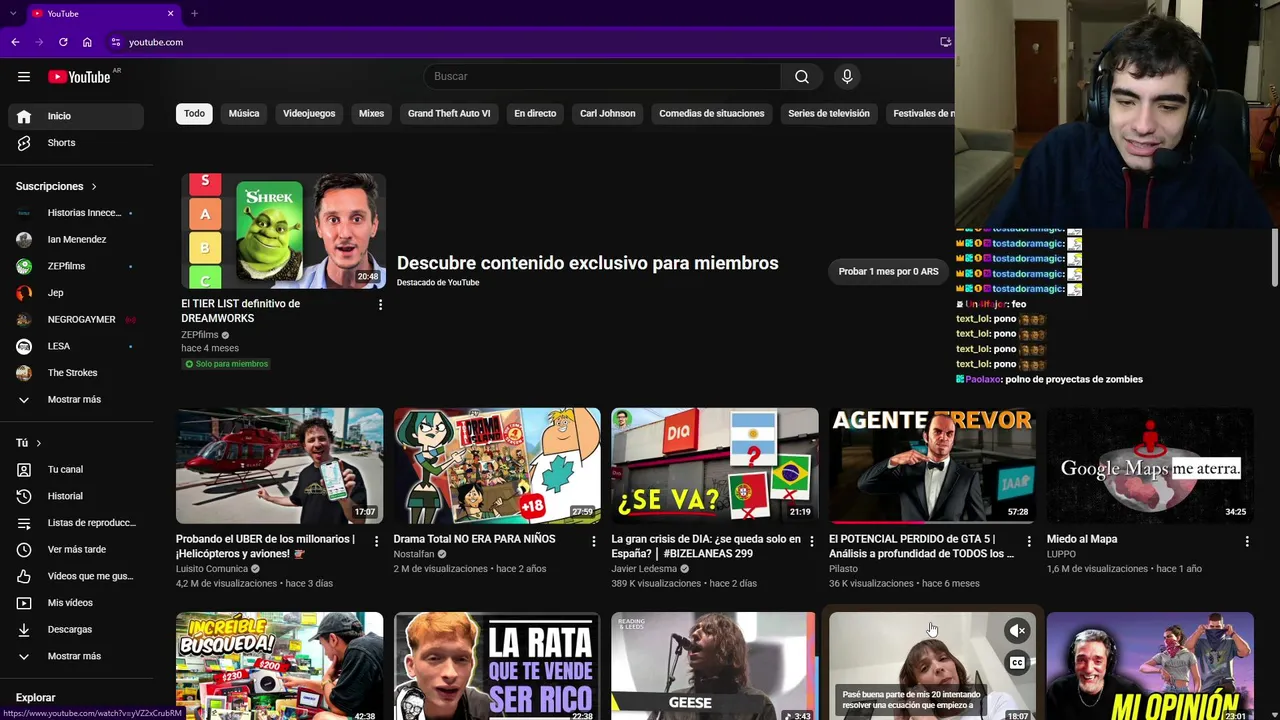Viewport: 1280px width, 720px height.
Task: Expand the Tú section's Mostrar más
Action: (x=76, y=656)
